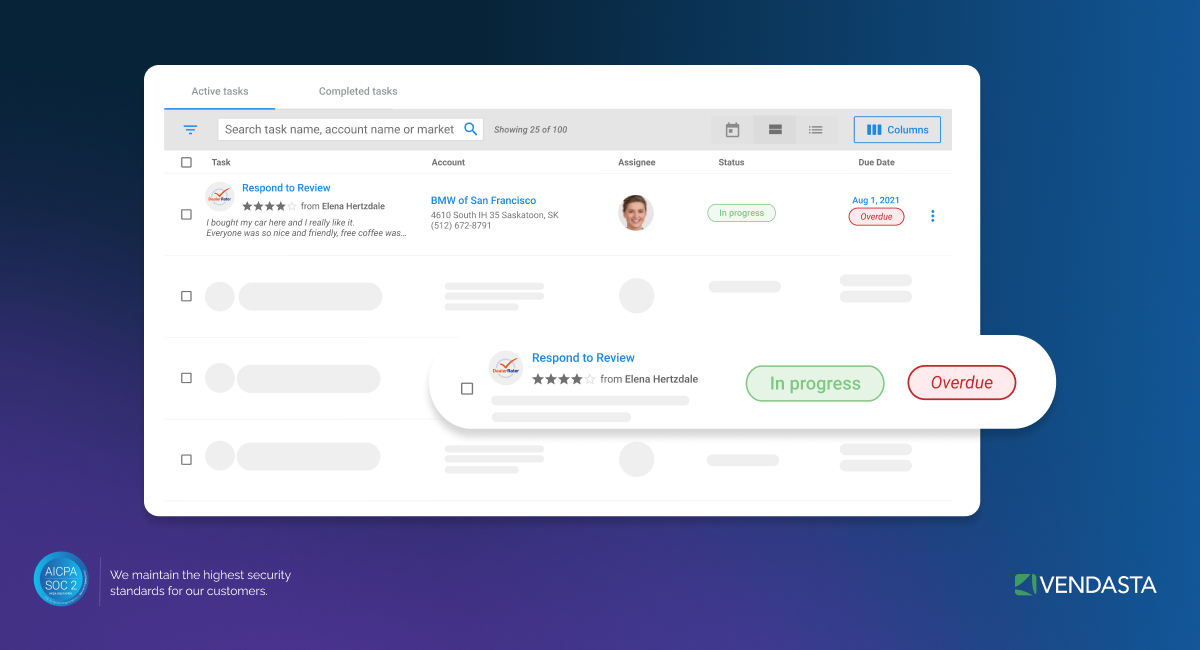
Task: Switch to list view icon
Action: [x=816, y=130]
